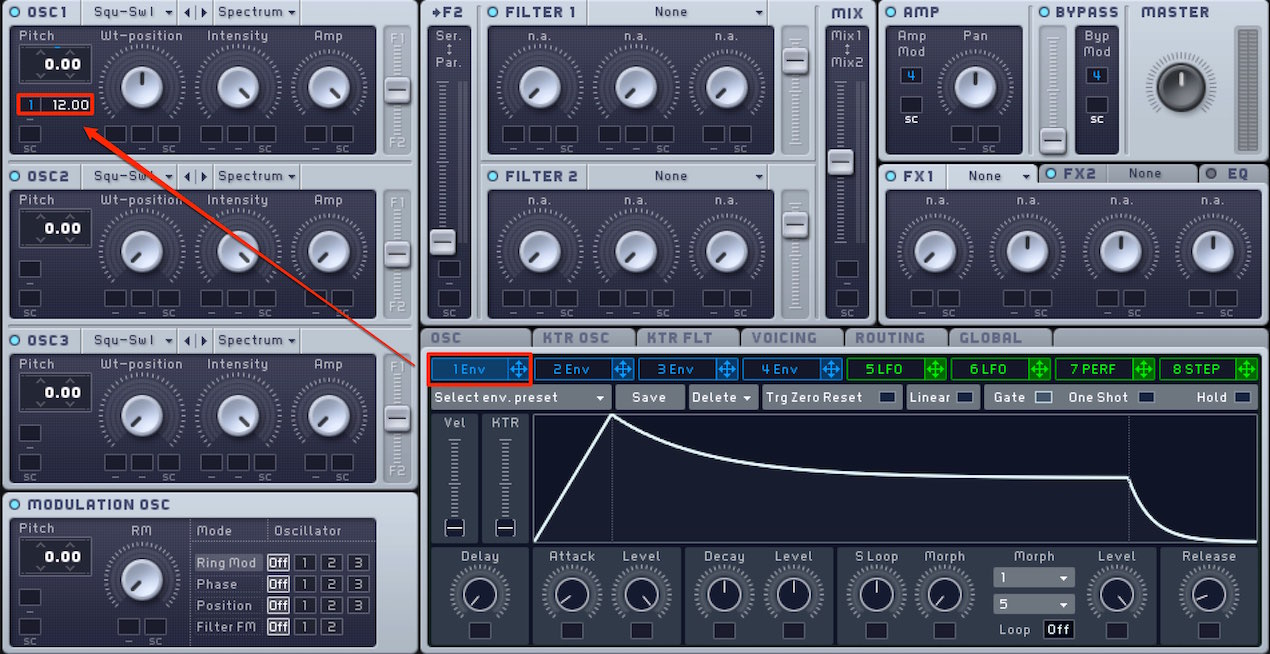This screenshot has height=654, width=1270.
Task: Open OSC2 Spectrum mode dropdown
Action: [257, 176]
